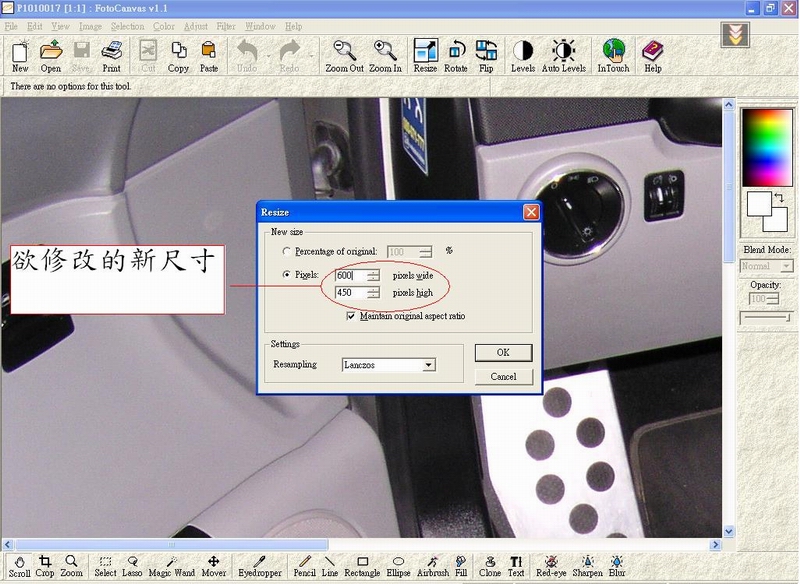Click the Zoom In toolbar icon
The width and height of the screenshot is (800, 584).
385,55
